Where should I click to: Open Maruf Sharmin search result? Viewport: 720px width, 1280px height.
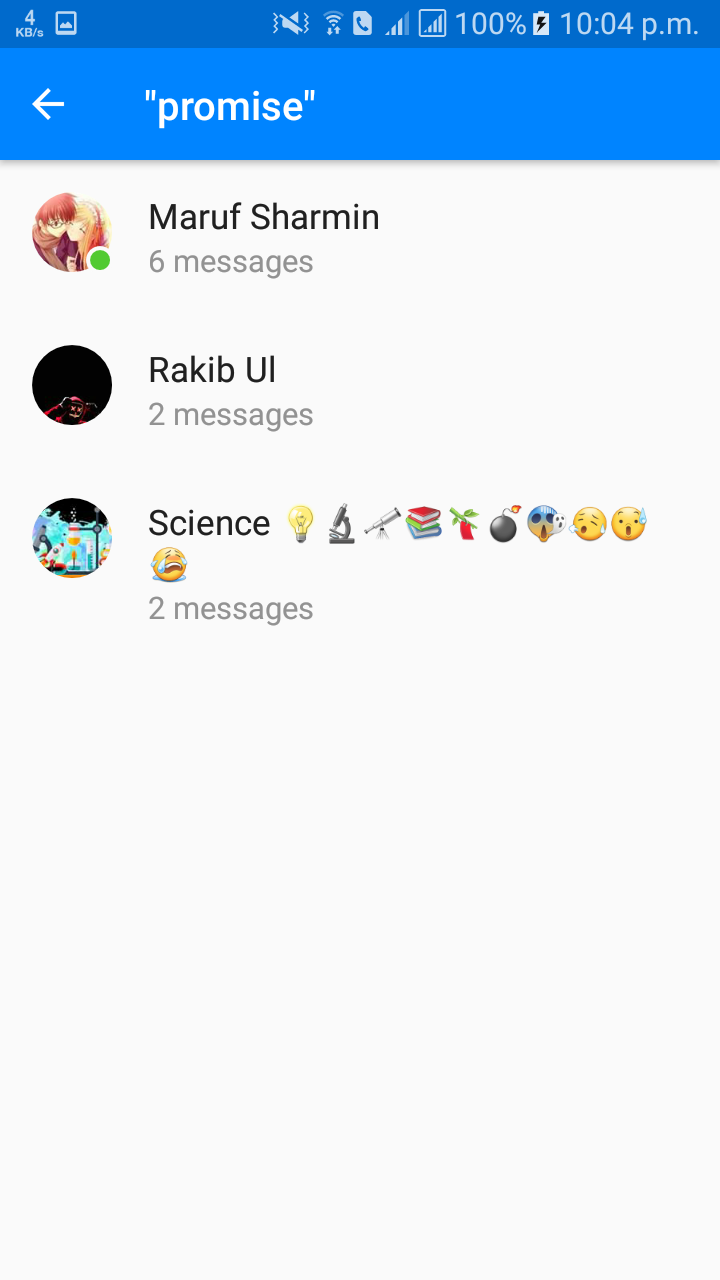pos(360,238)
